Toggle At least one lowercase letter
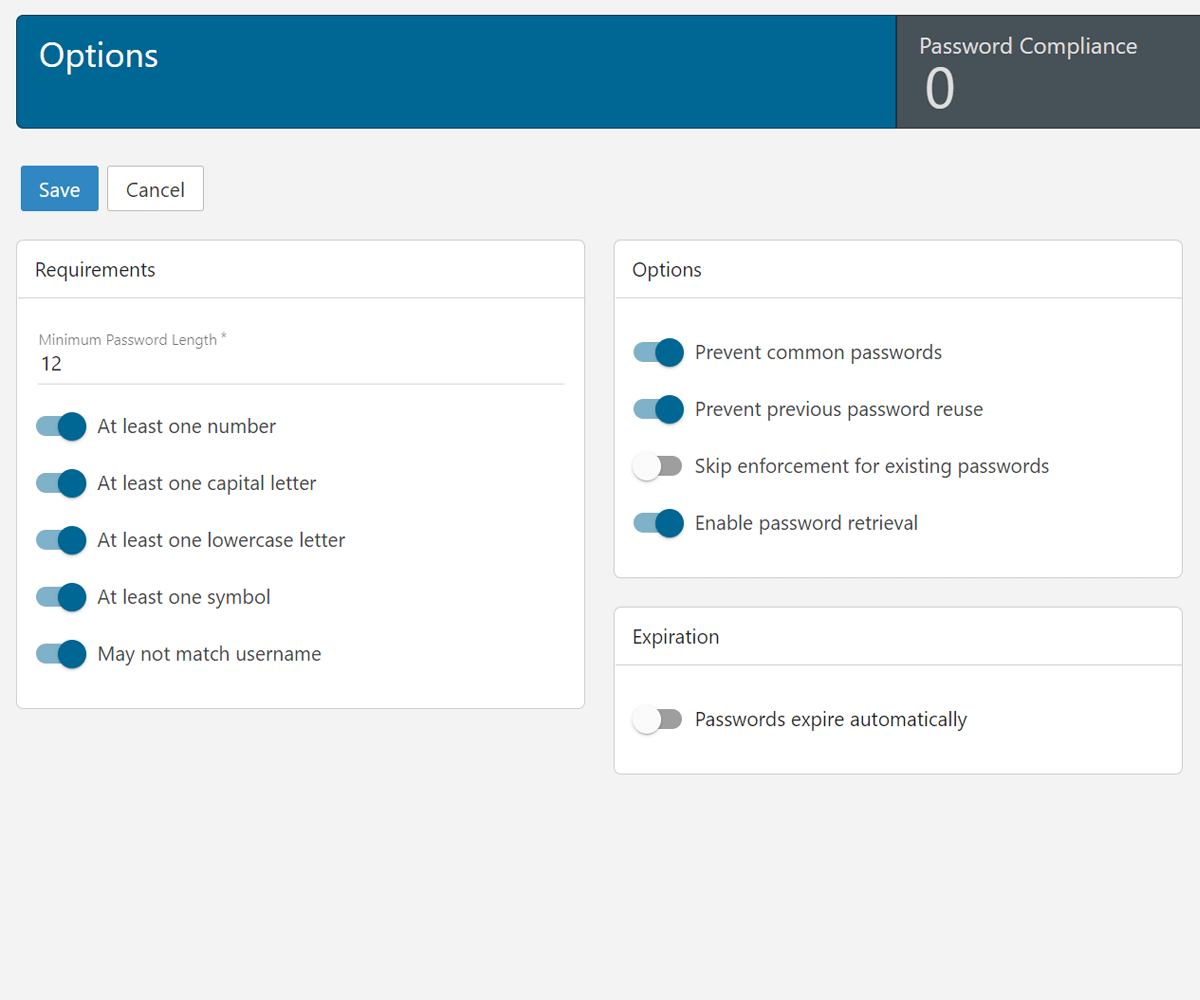The width and height of the screenshot is (1200, 1000). click(61, 540)
